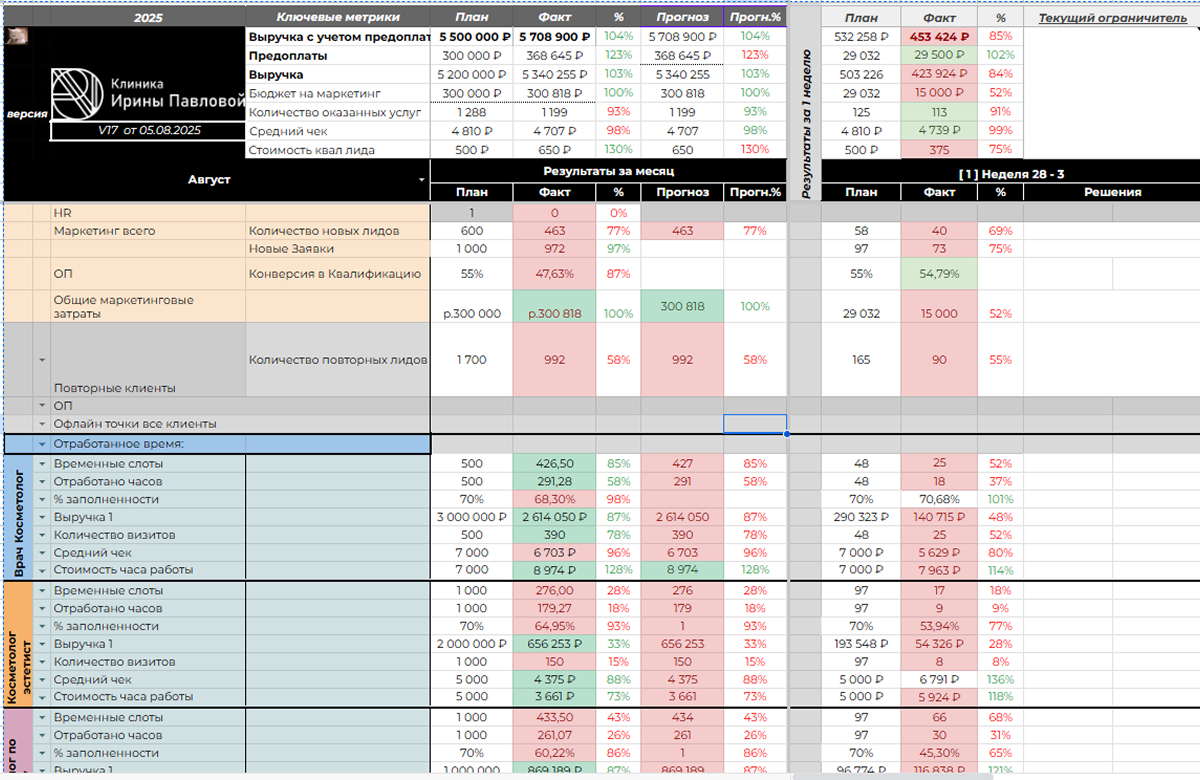The image size is (1200, 780).
Task: Open the Август month dropdown arrow
Action: (421, 179)
